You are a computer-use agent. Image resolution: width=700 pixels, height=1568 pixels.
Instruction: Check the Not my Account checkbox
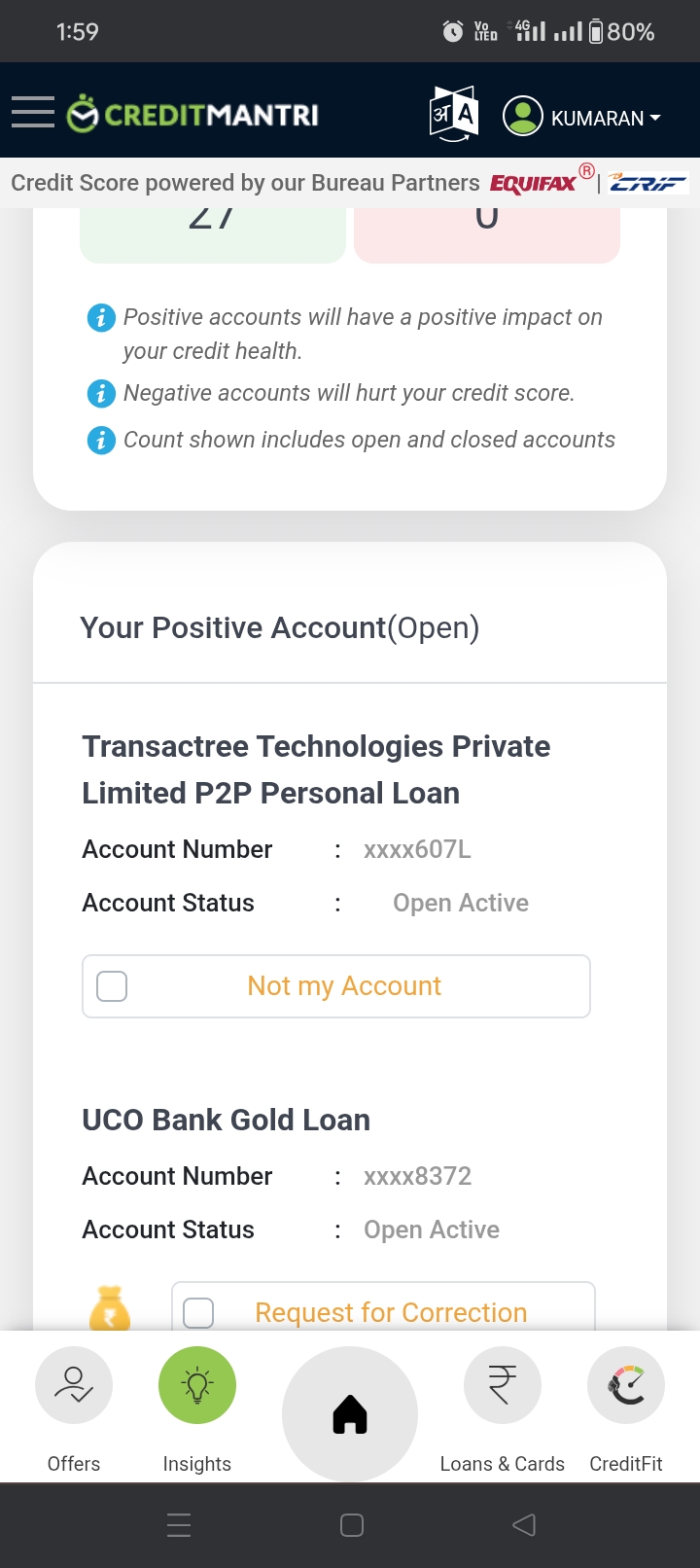[x=113, y=986]
